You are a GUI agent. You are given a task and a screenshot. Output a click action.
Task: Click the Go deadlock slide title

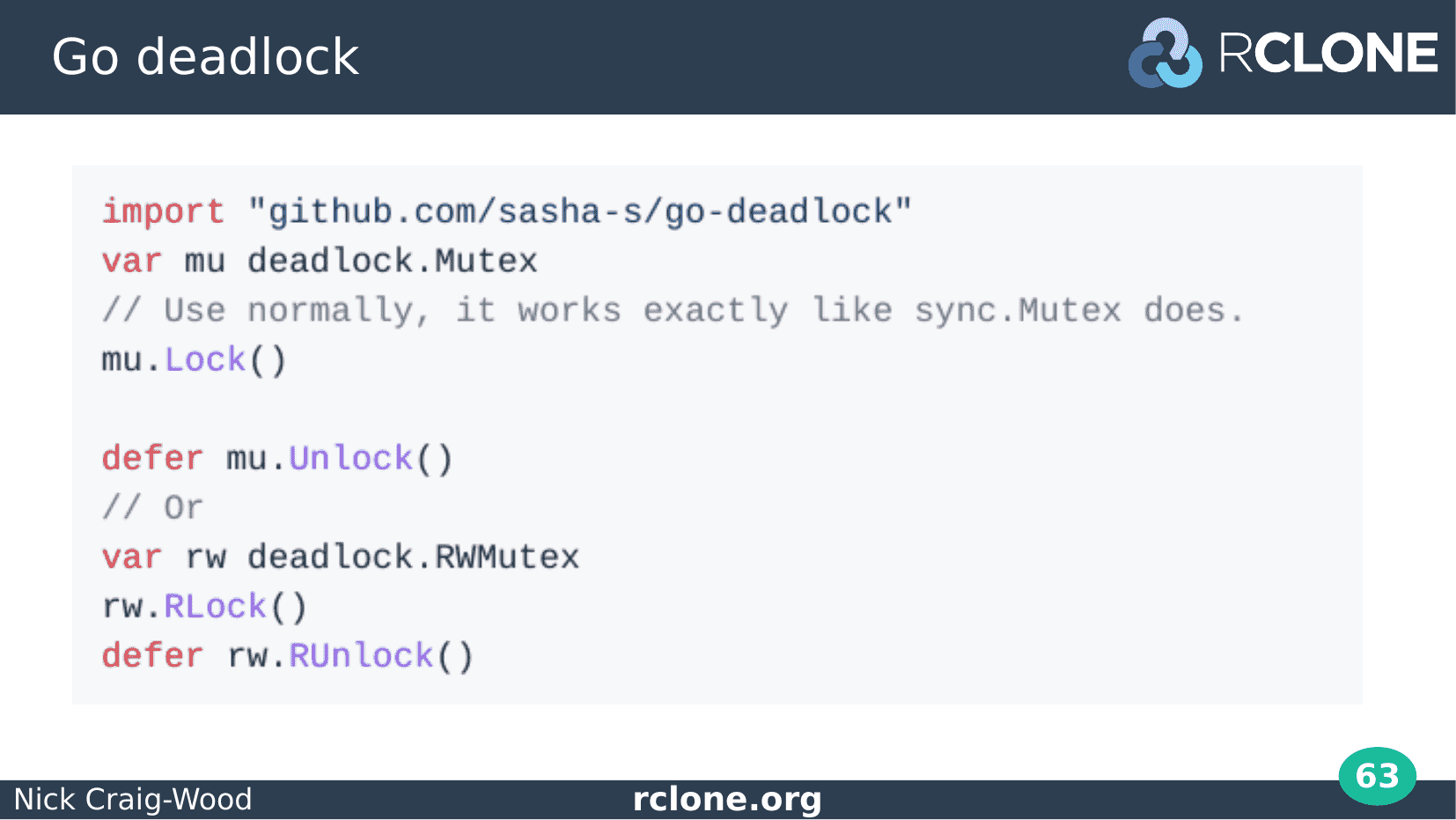(205, 57)
